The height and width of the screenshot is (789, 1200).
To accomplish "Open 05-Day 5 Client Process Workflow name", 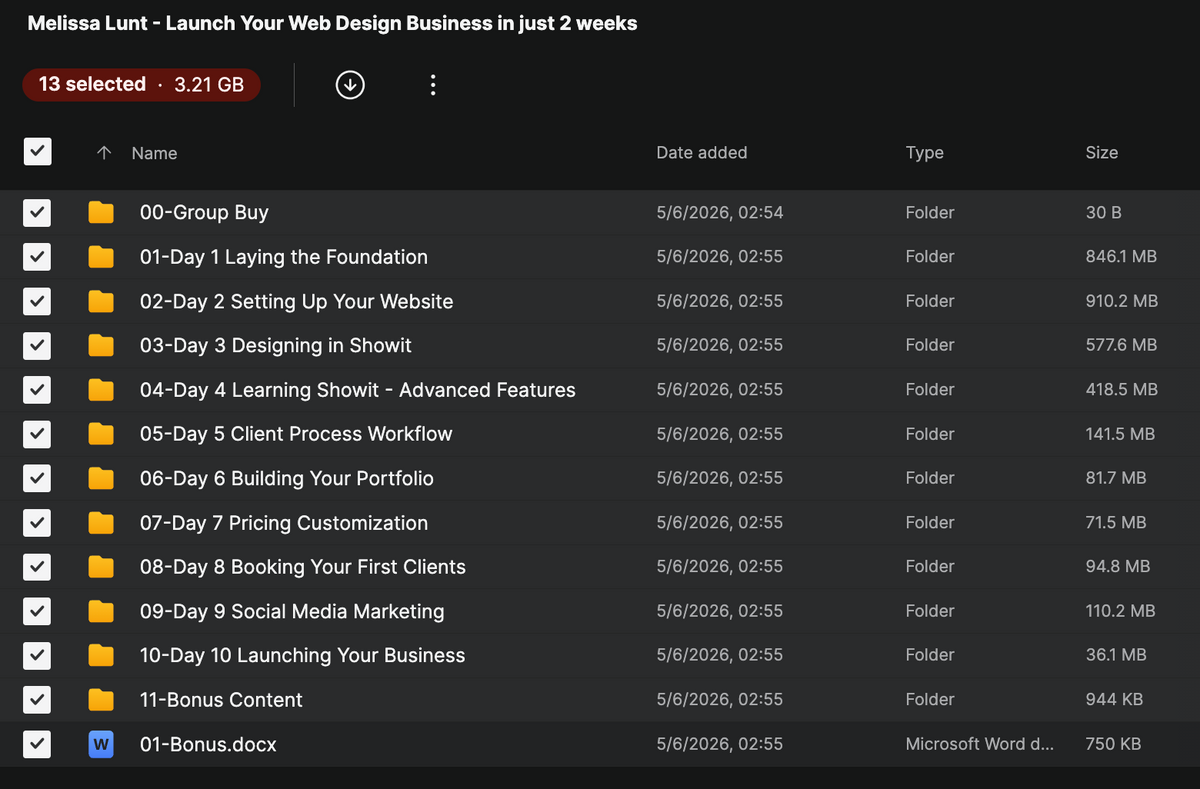I will (x=296, y=434).
